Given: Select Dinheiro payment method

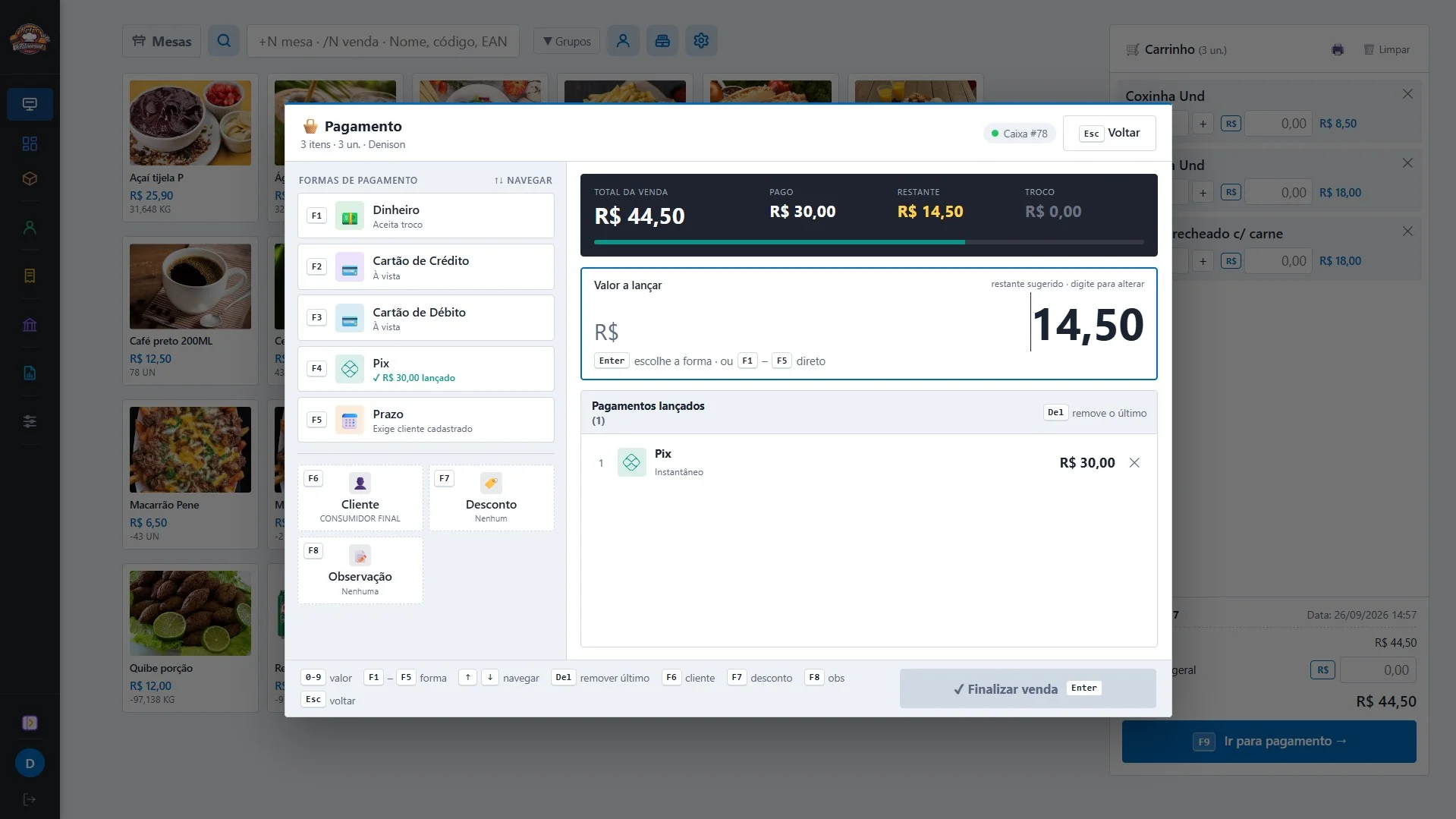Looking at the screenshot, I should click(x=426, y=216).
